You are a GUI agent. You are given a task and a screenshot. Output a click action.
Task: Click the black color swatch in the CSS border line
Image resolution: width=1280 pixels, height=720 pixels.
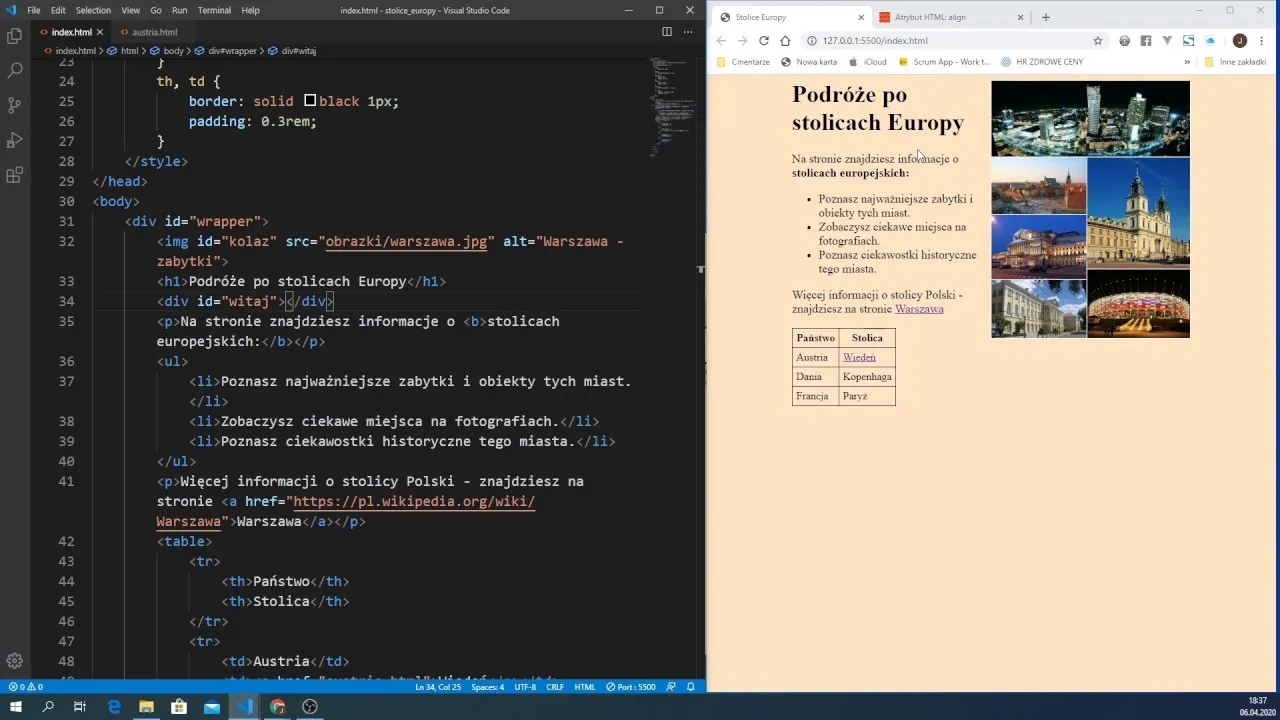point(310,101)
